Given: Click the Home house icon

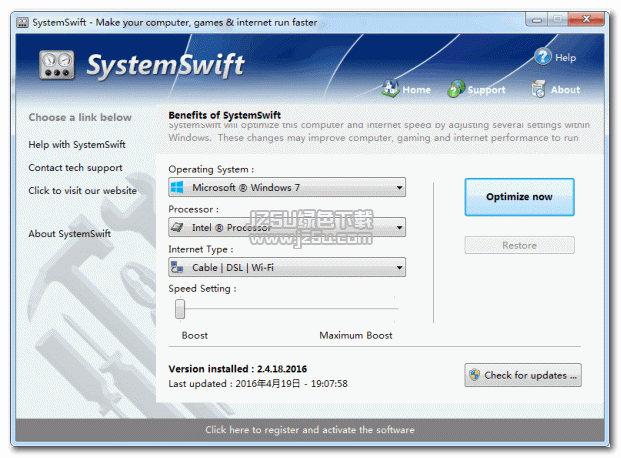Looking at the screenshot, I should point(390,88).
